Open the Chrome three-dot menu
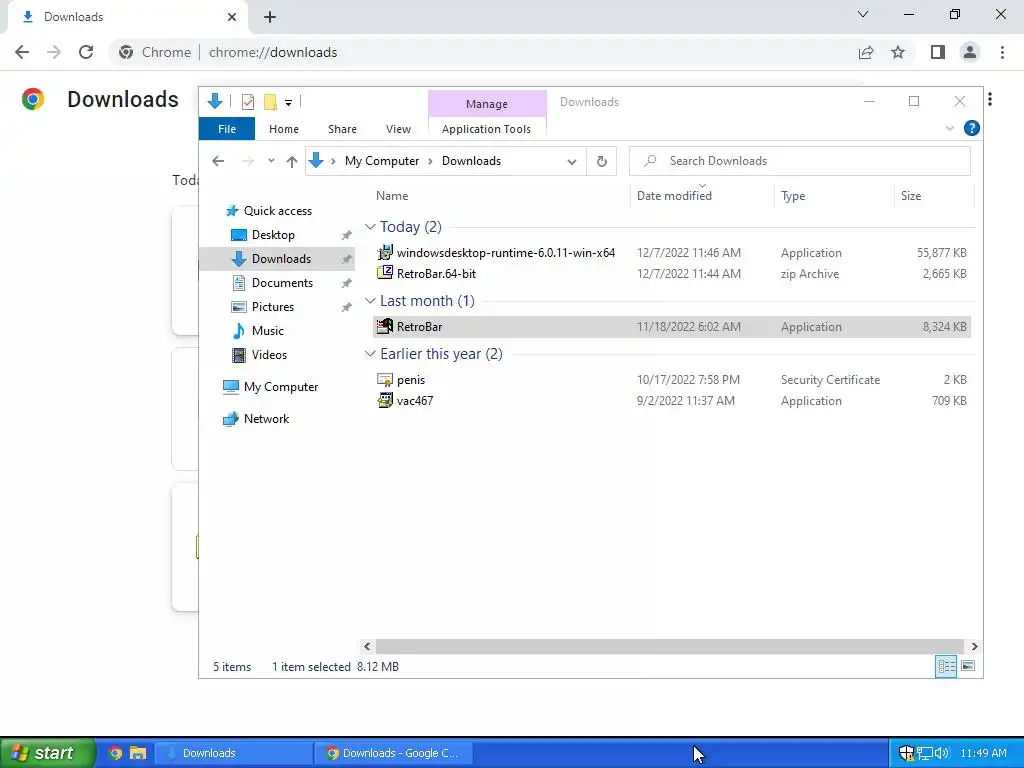The height and width of the screenshot is (768, 1024). click(1002, 52)
